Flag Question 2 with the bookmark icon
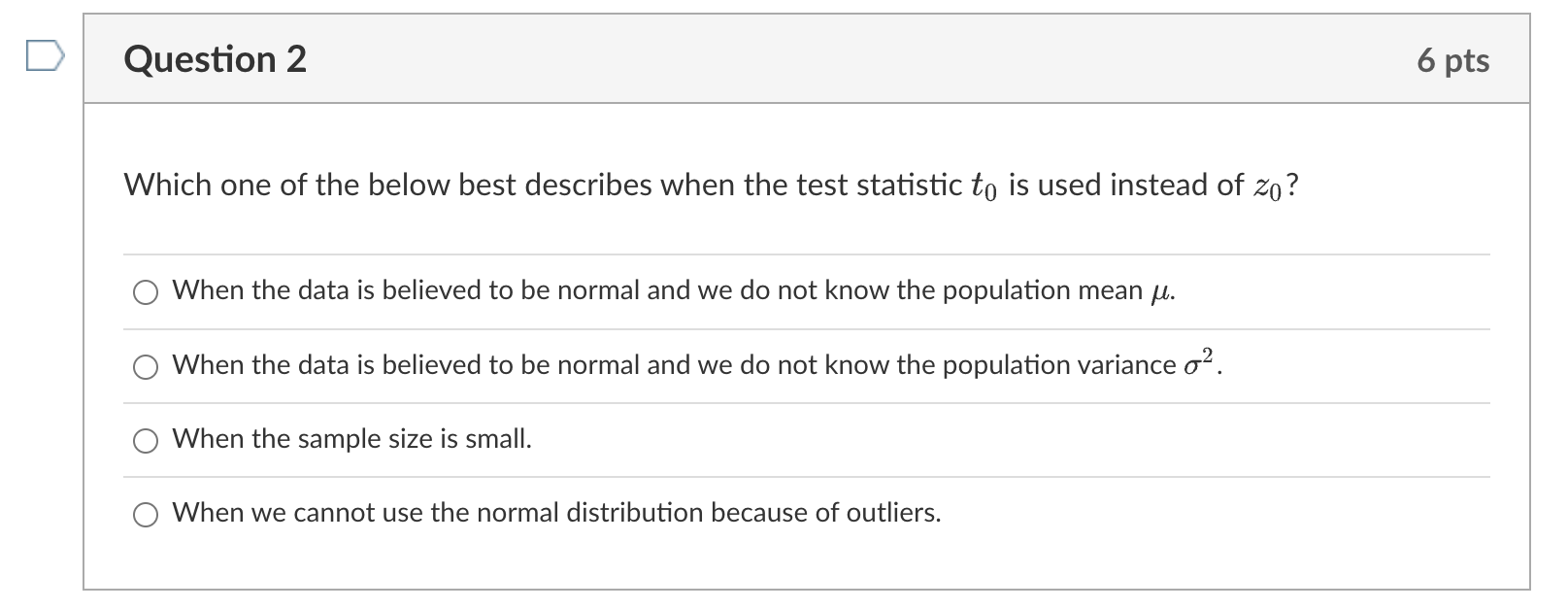 [x=45, y=58]
